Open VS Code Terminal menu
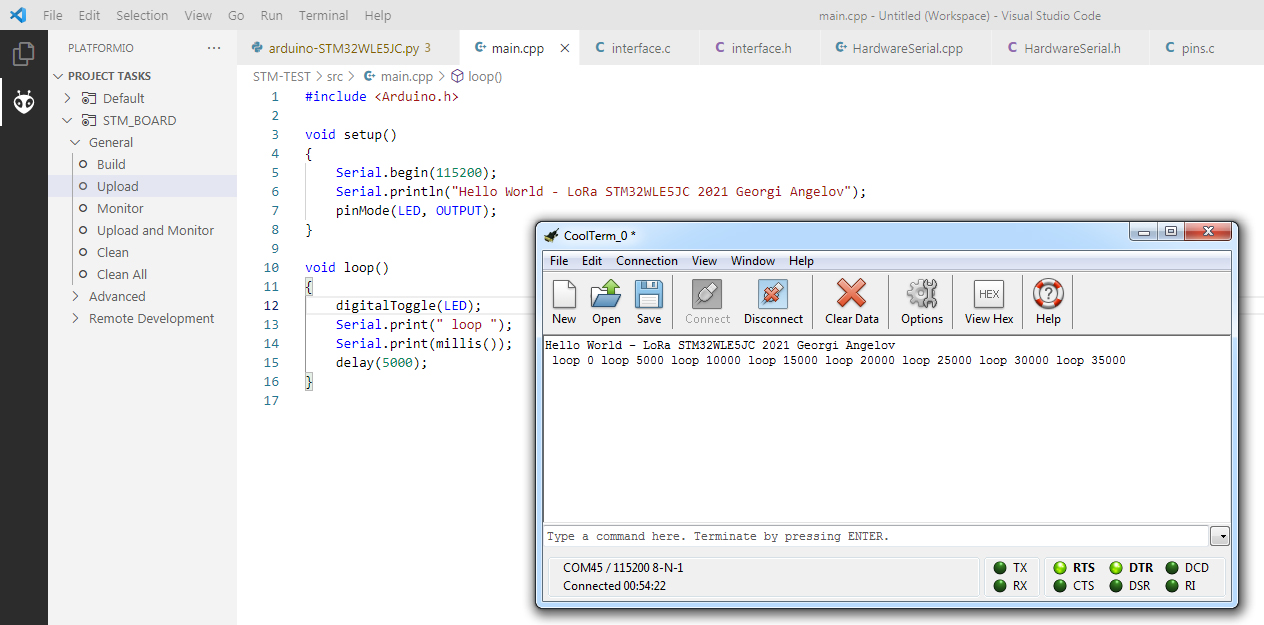This screenshot has height=625, width=1264. coord(323,15)
